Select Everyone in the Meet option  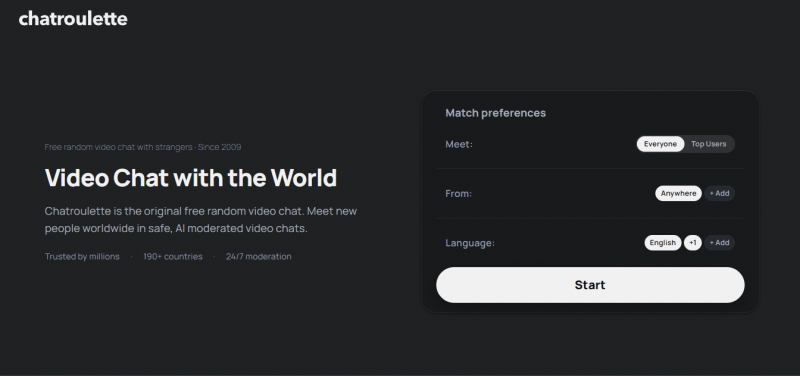tap(660, 144)
